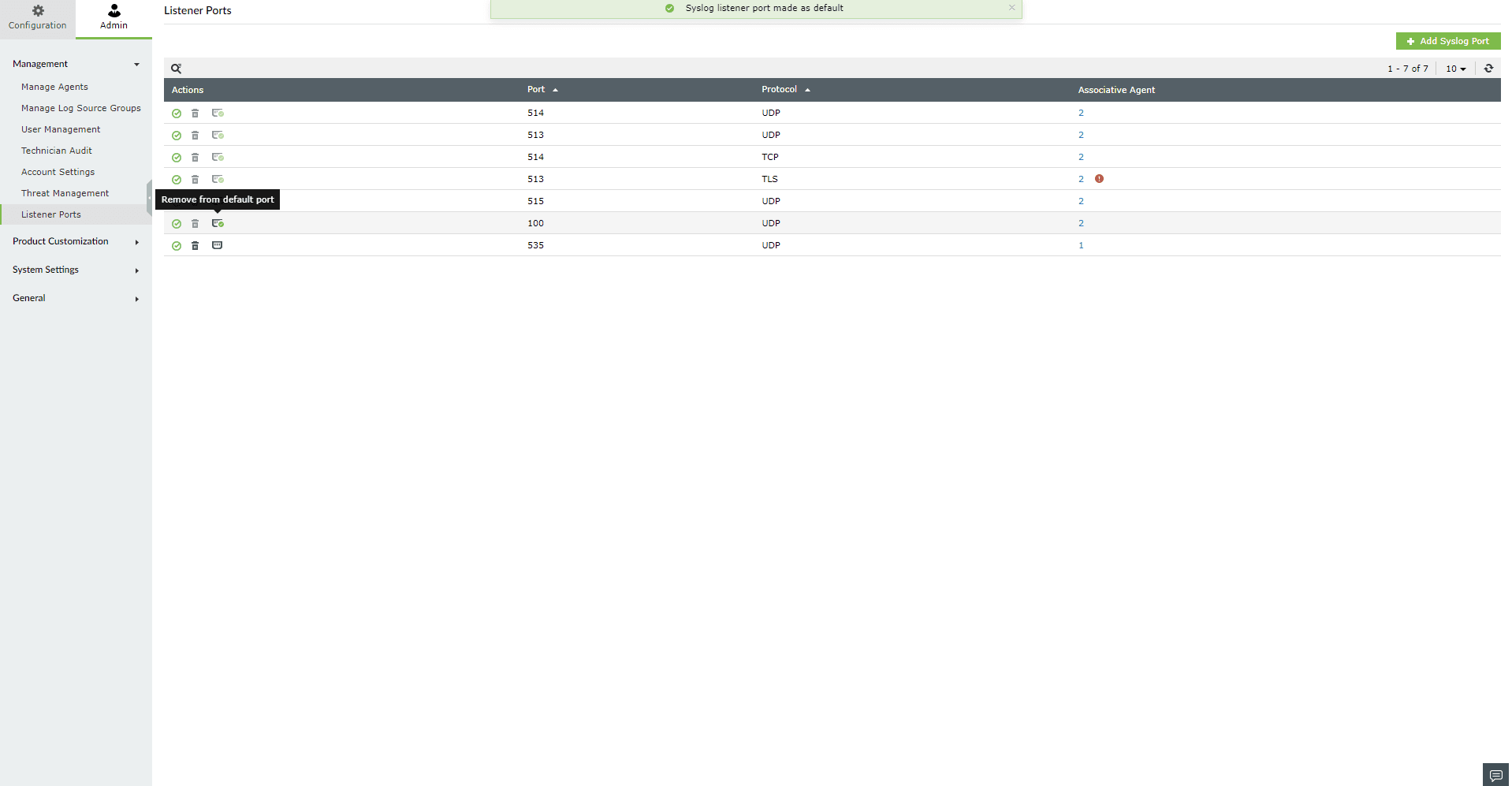
Task: Open the table search icon
Action: (177, 69)
